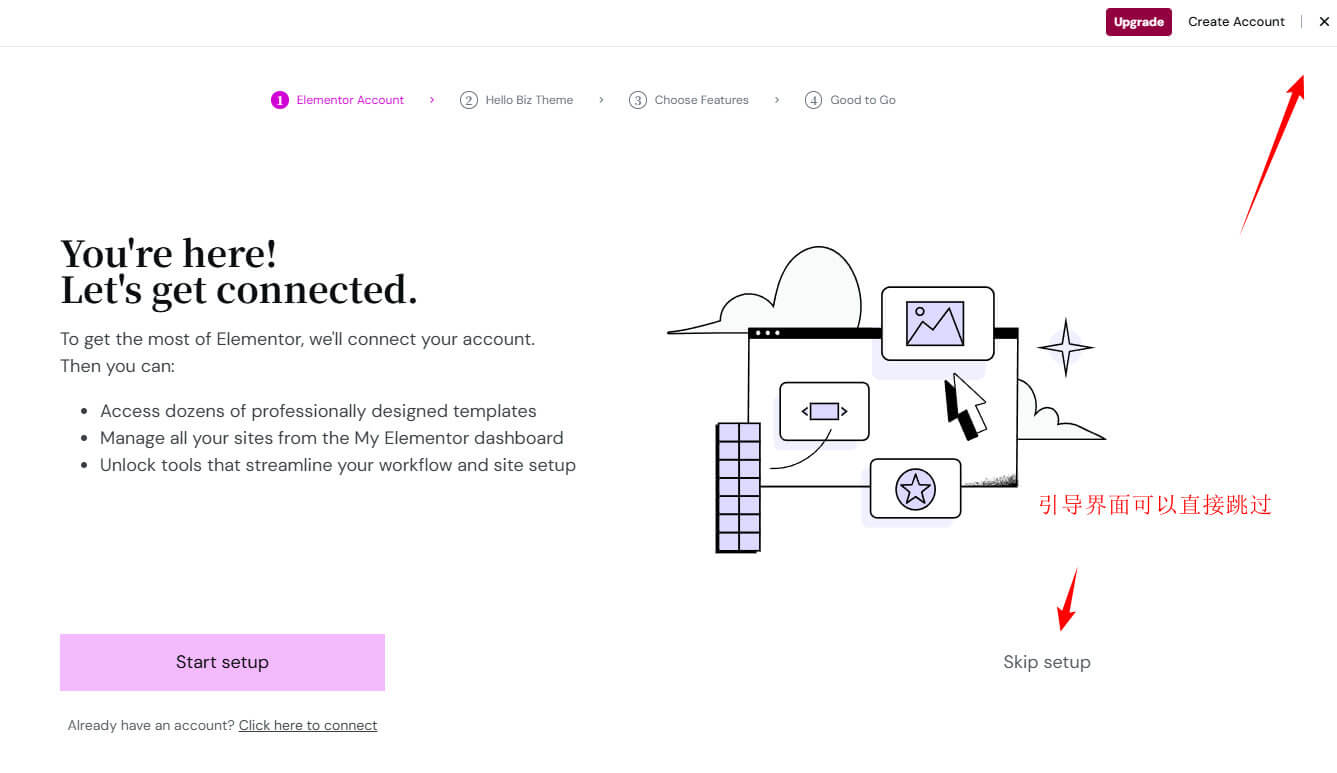
Task: Click the chevron after Elementor Account
Action: coord(432,100)
